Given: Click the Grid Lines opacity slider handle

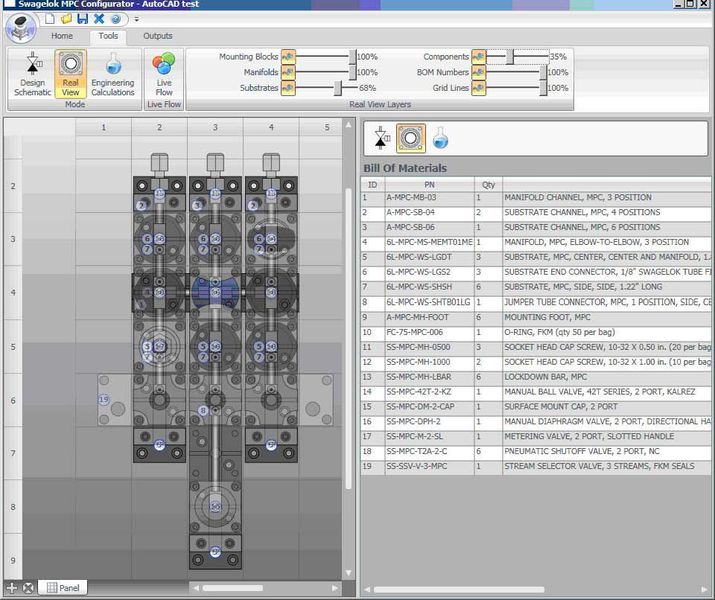Looking at the screenshot, I should click(543, 88).
